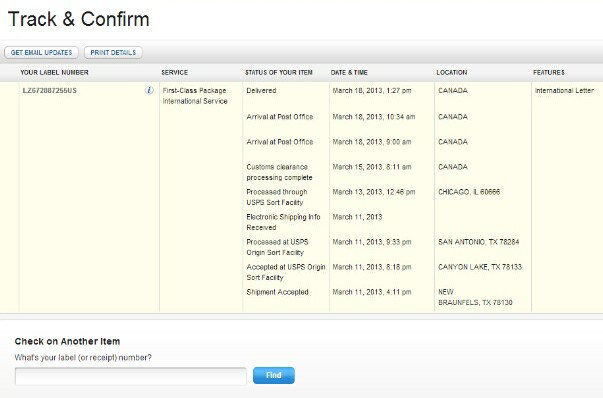Click the Get Email Updates button
The width and height of the screenshot is (603, 398).
coord(42,53)
